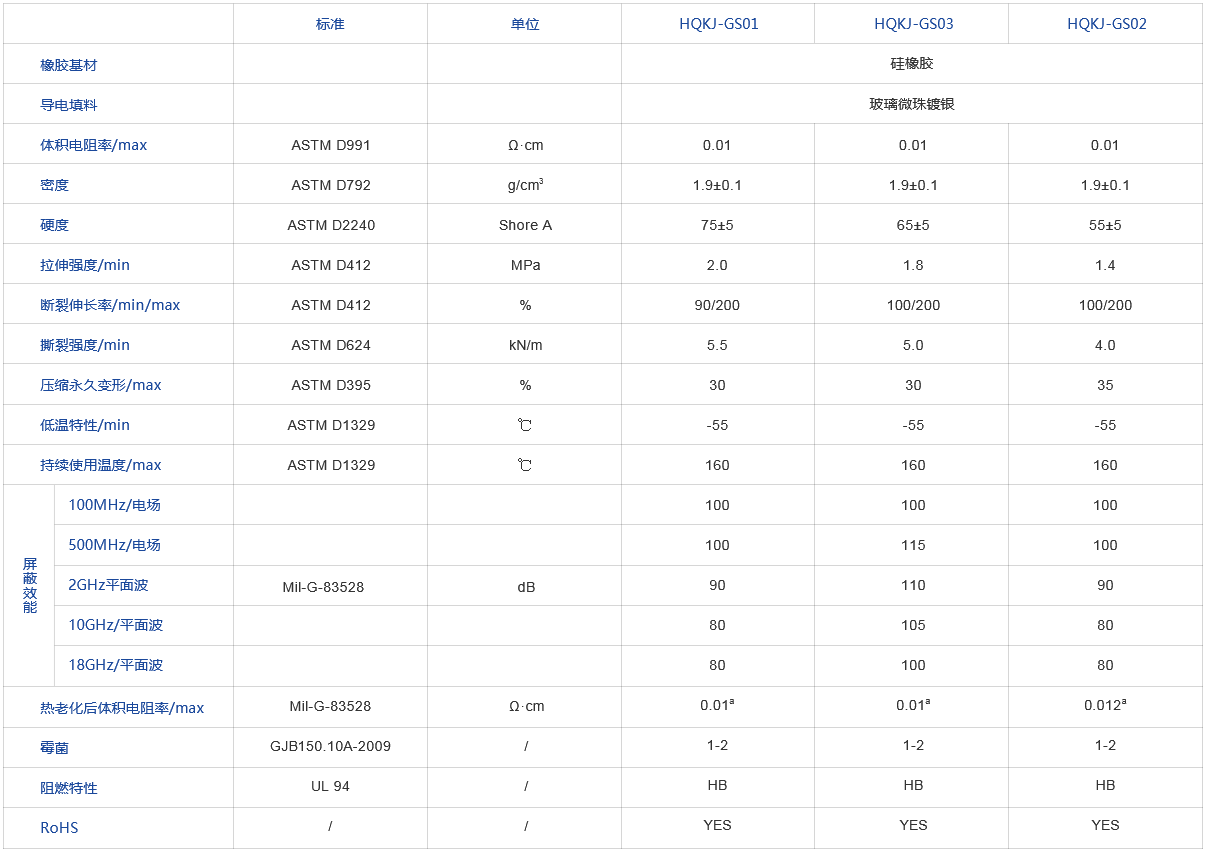Select the GJB150.10A-2009 standard cell

(x=330, y=746)
